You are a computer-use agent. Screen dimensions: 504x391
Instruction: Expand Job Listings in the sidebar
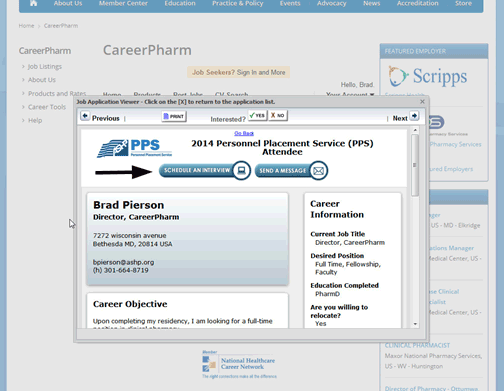[x=45, y=67]
